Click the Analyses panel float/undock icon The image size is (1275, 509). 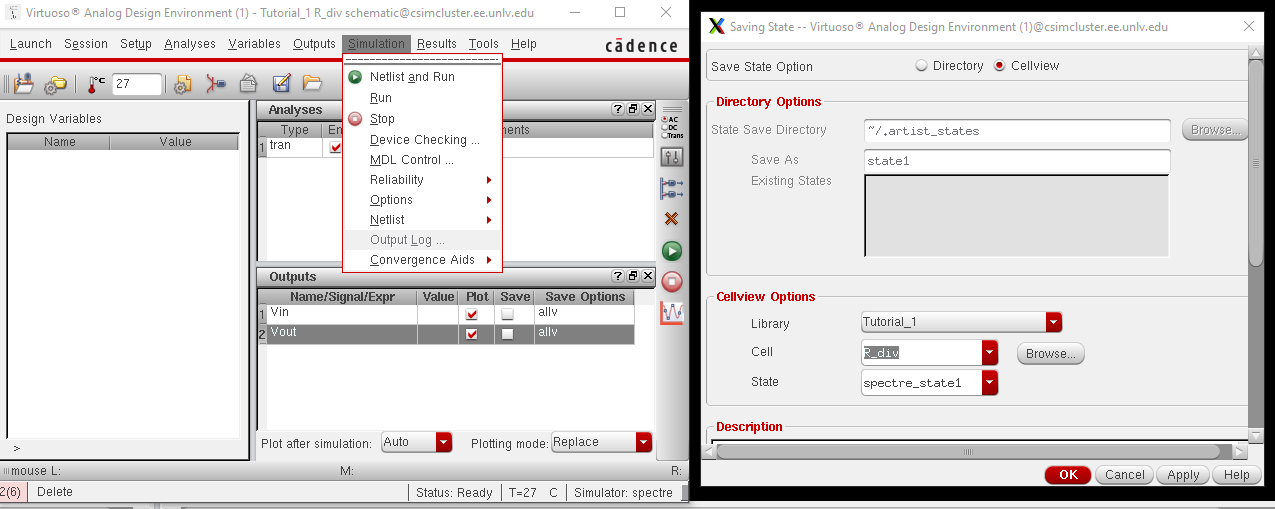(x=633, y=110)
